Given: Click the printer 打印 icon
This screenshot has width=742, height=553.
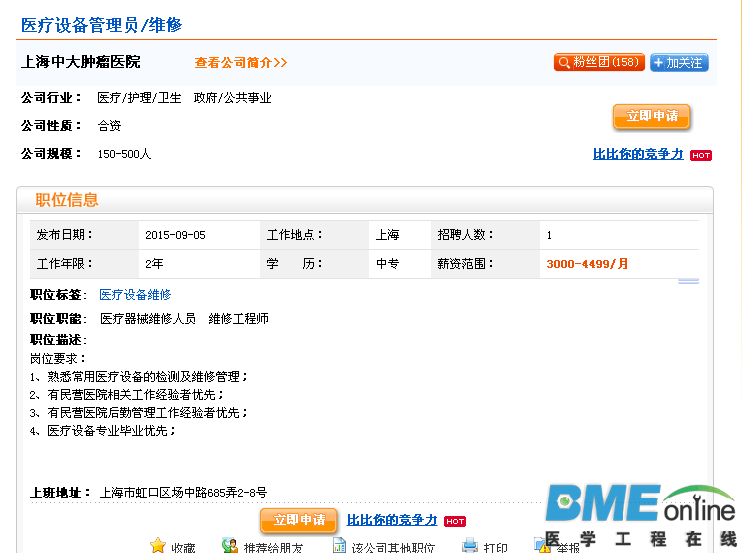Looking at the screenshot, I should (x=469, y=545).
